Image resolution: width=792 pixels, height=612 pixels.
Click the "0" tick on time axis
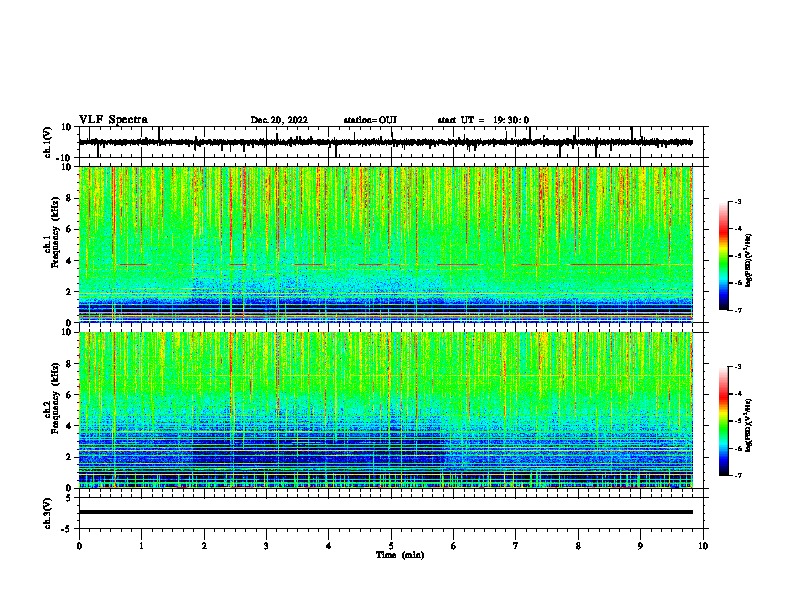pos(79,546)
